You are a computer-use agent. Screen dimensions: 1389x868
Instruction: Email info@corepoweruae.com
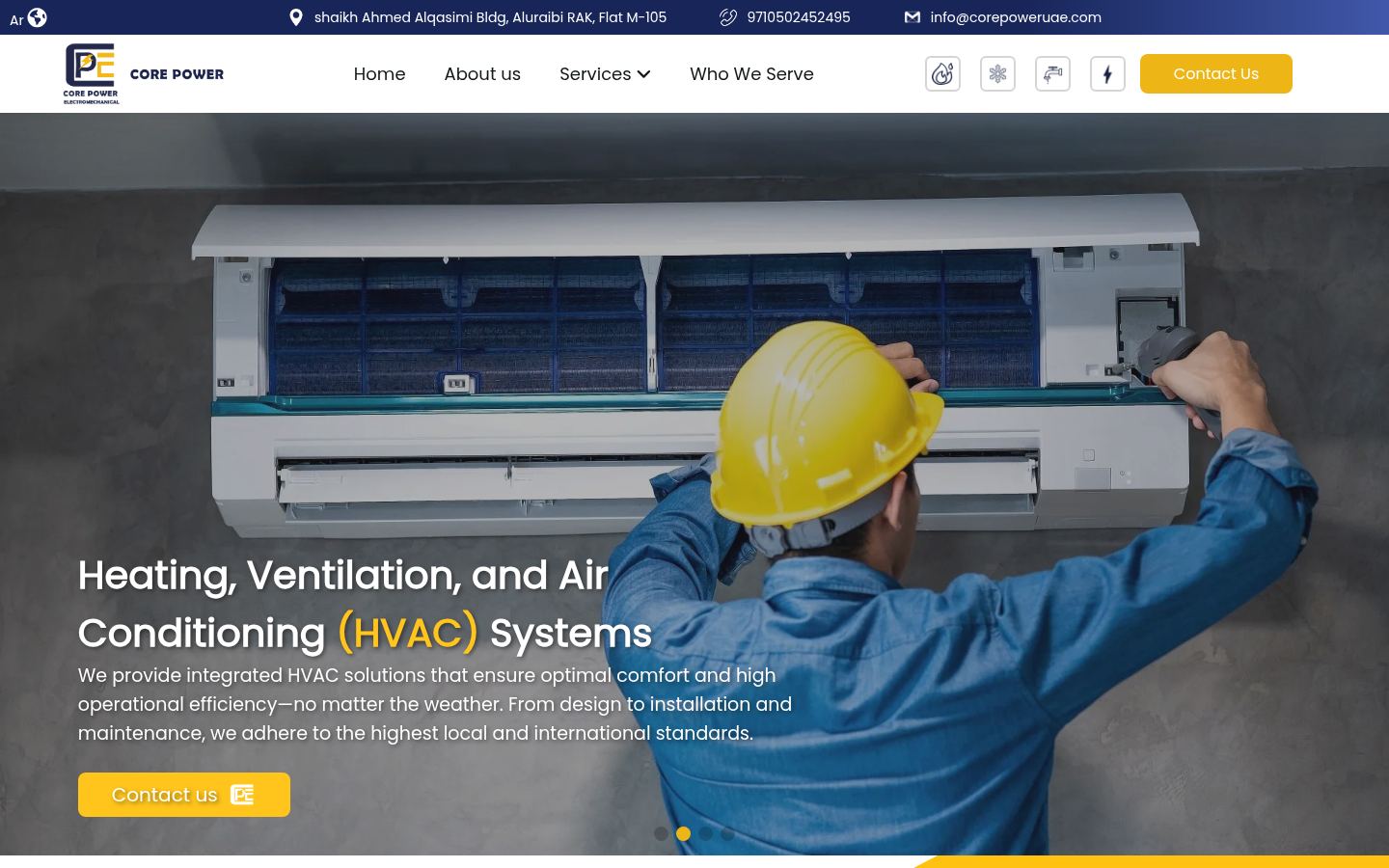pos(1016,17)
